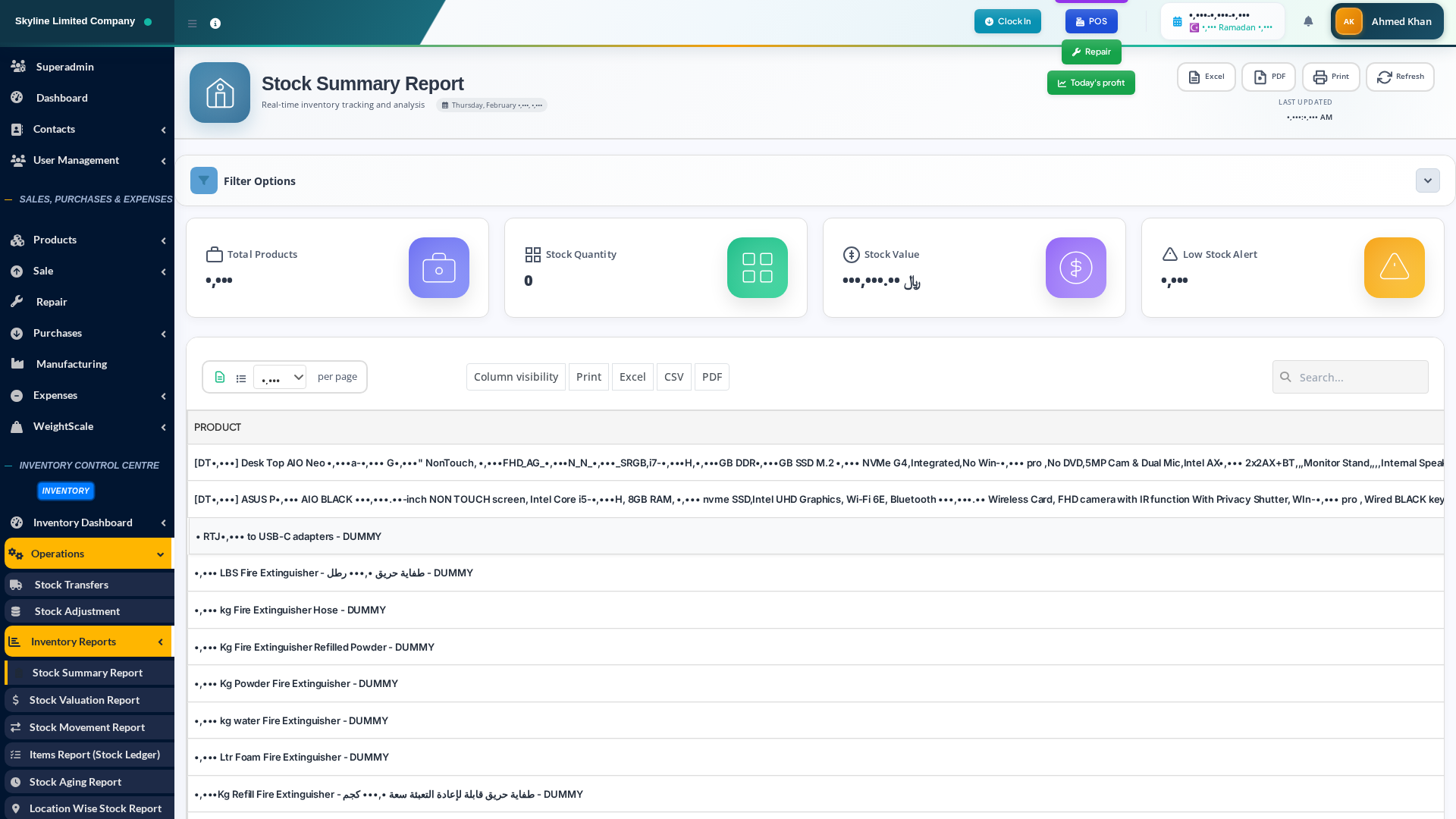Open notifications bell icon
The height and width of the screenshot is (819, 1456).
coord(1308,21)
